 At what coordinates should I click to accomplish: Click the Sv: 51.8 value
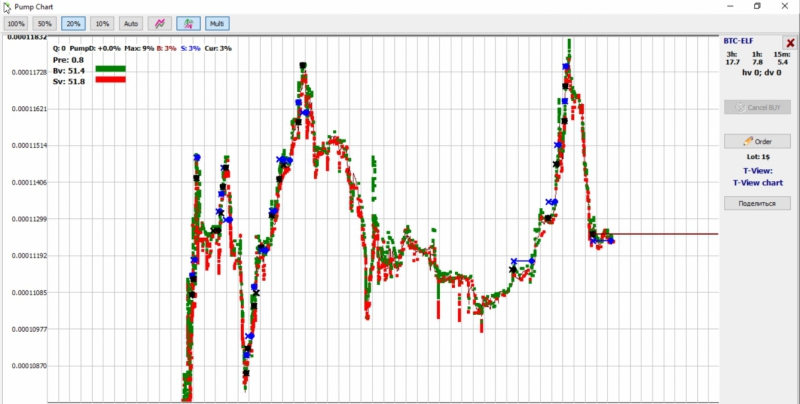point(69,81)
